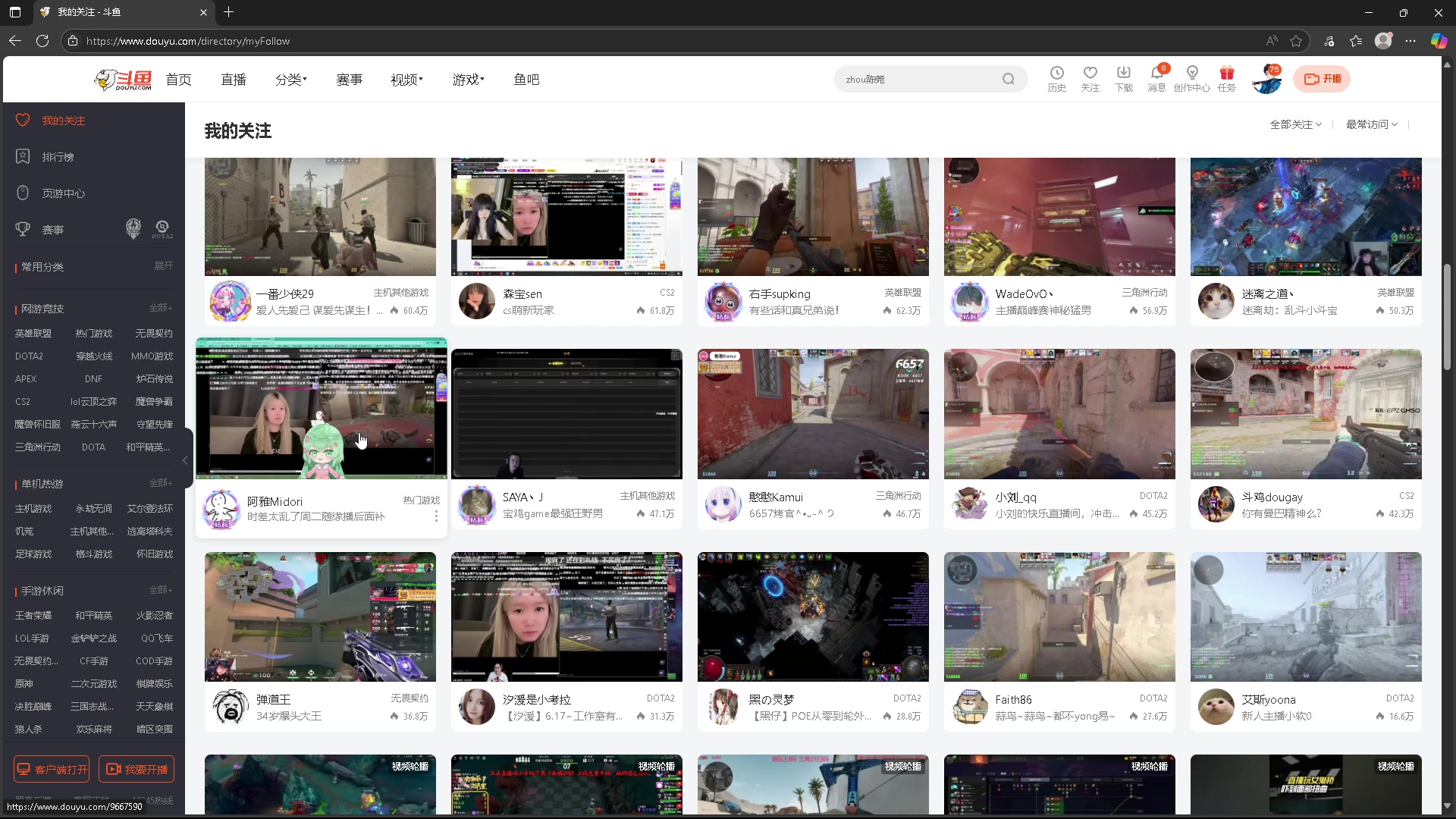
Task: Expand the 常用分类 section
Action: coord(164,266)
